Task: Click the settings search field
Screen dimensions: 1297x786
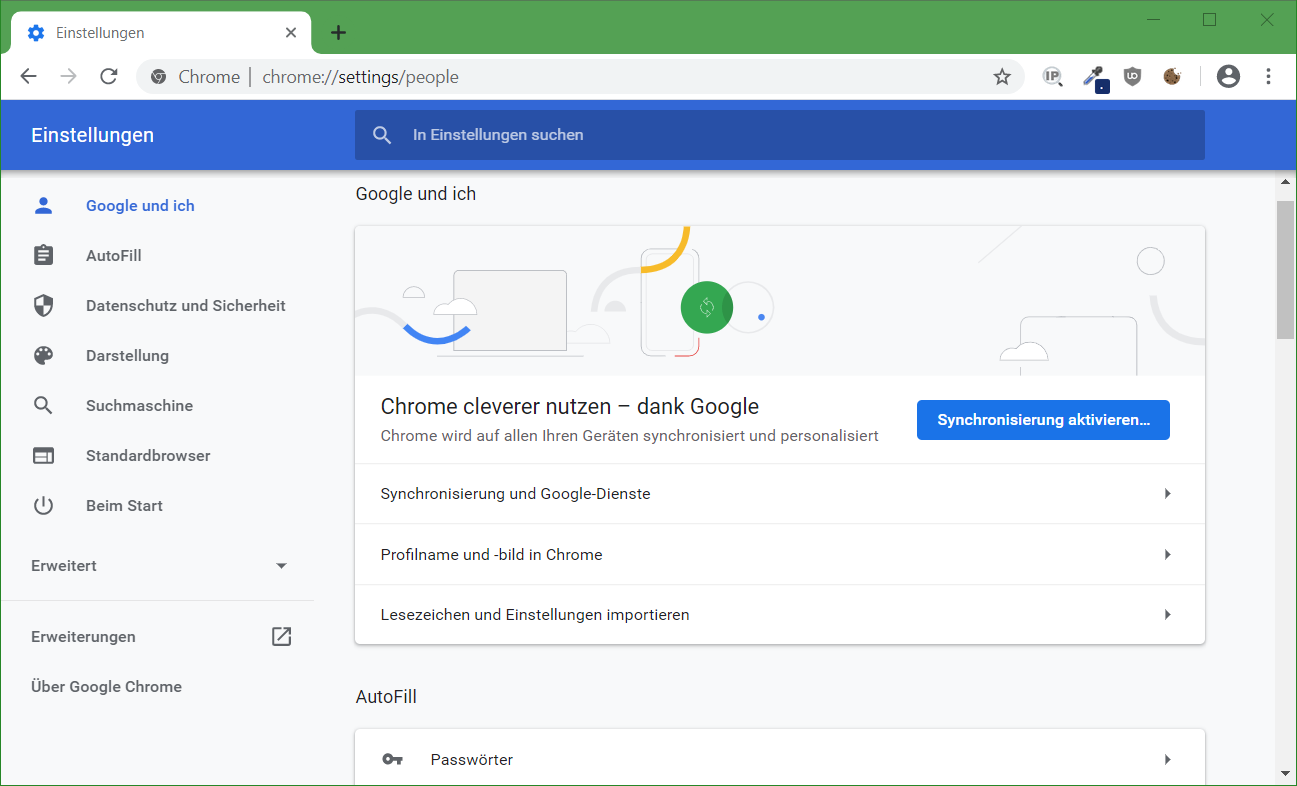Action: 779,135
